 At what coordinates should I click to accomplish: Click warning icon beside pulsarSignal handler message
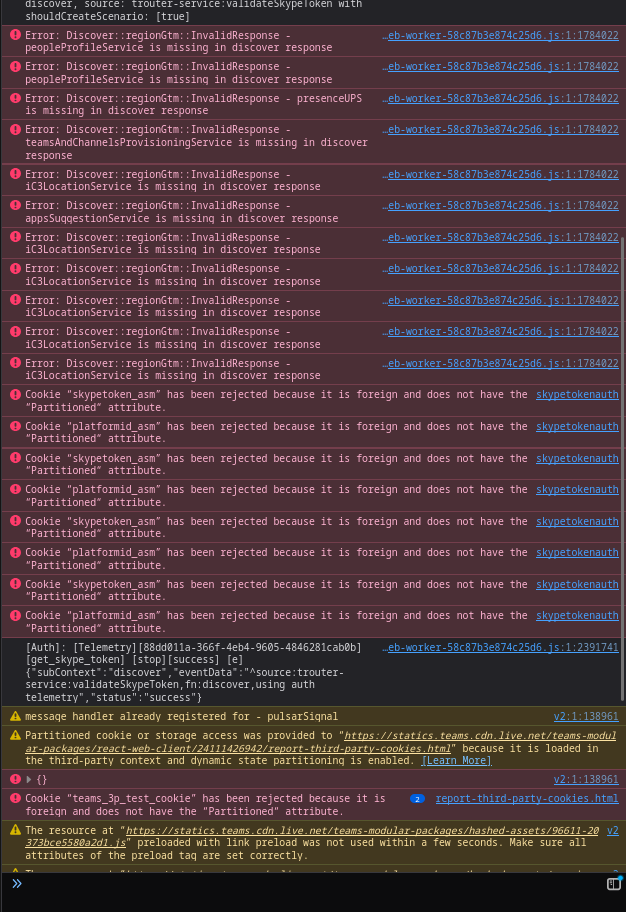pyautogui.click(x=16, y=717)
